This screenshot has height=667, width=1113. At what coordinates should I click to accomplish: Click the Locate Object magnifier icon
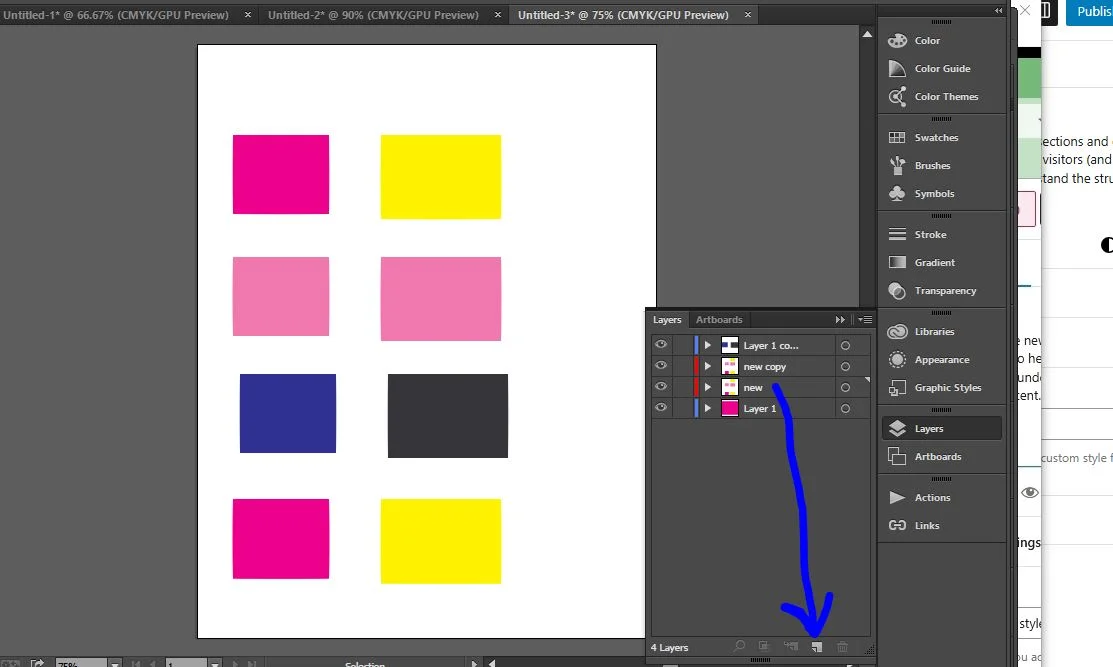tap(739, 647)
